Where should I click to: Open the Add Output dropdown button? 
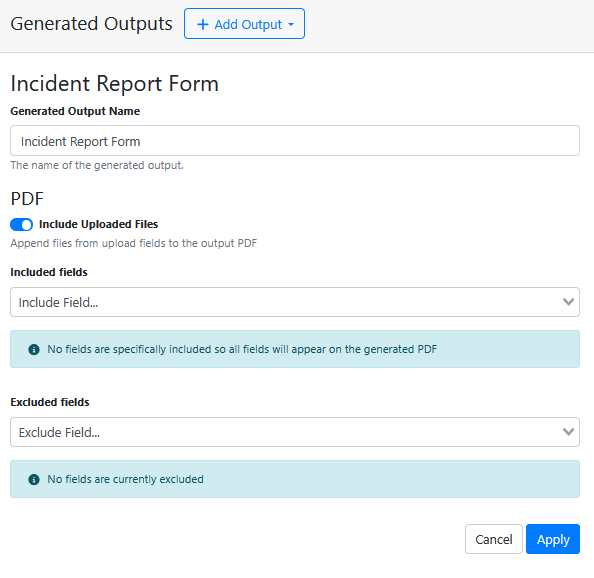click(x=244, y=24)
